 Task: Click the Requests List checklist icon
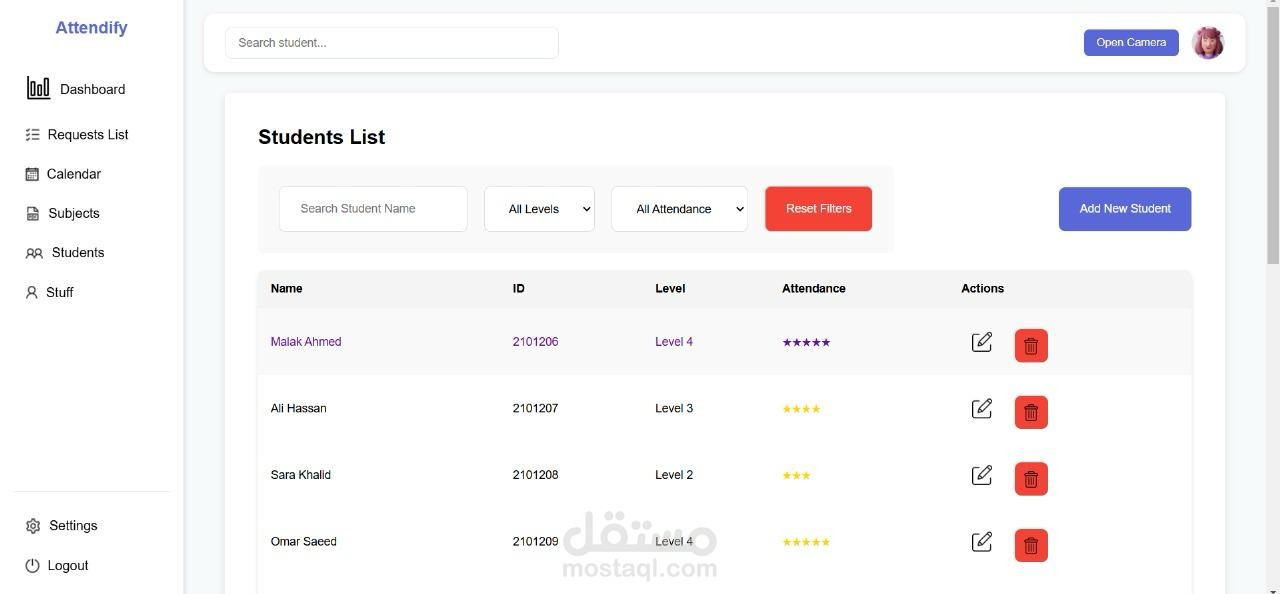tap(33, 134)
